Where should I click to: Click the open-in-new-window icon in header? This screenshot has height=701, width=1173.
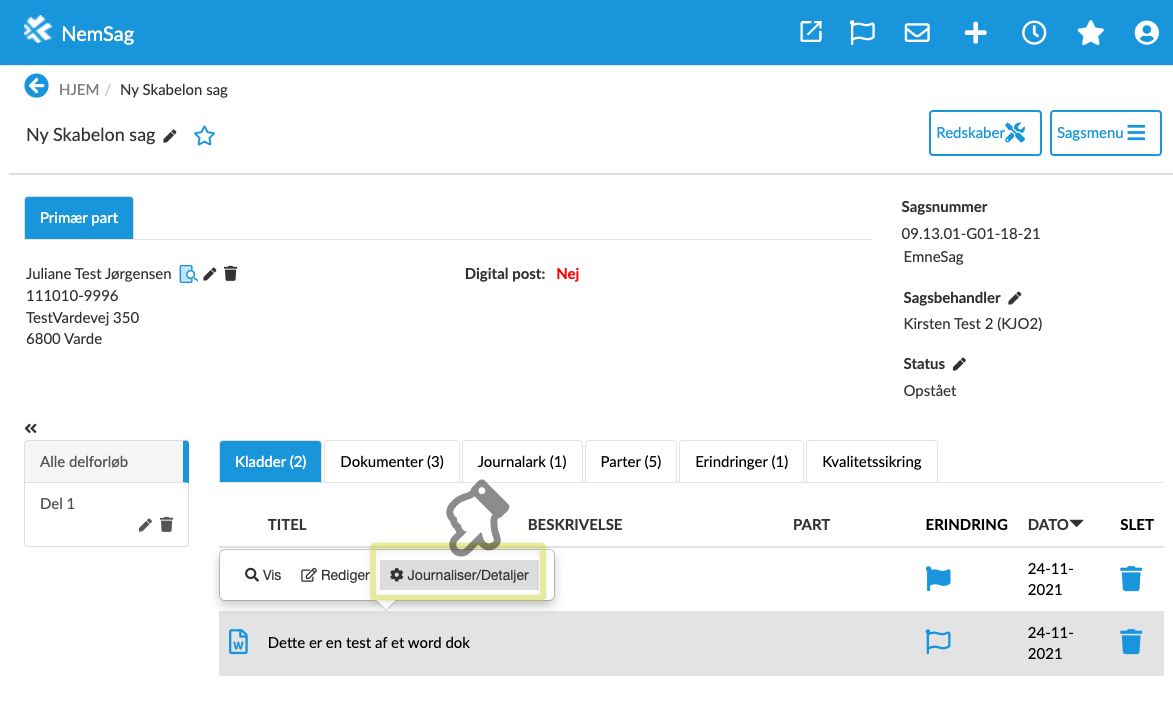point(811,33)
